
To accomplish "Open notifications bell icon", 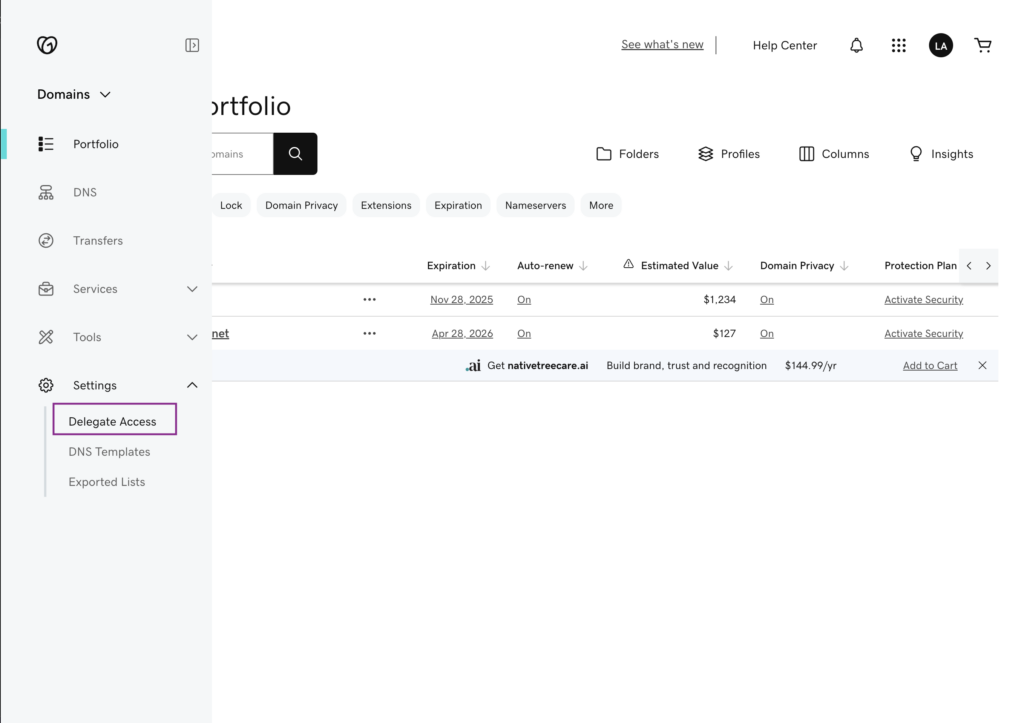I will click(x=856, y=45).
